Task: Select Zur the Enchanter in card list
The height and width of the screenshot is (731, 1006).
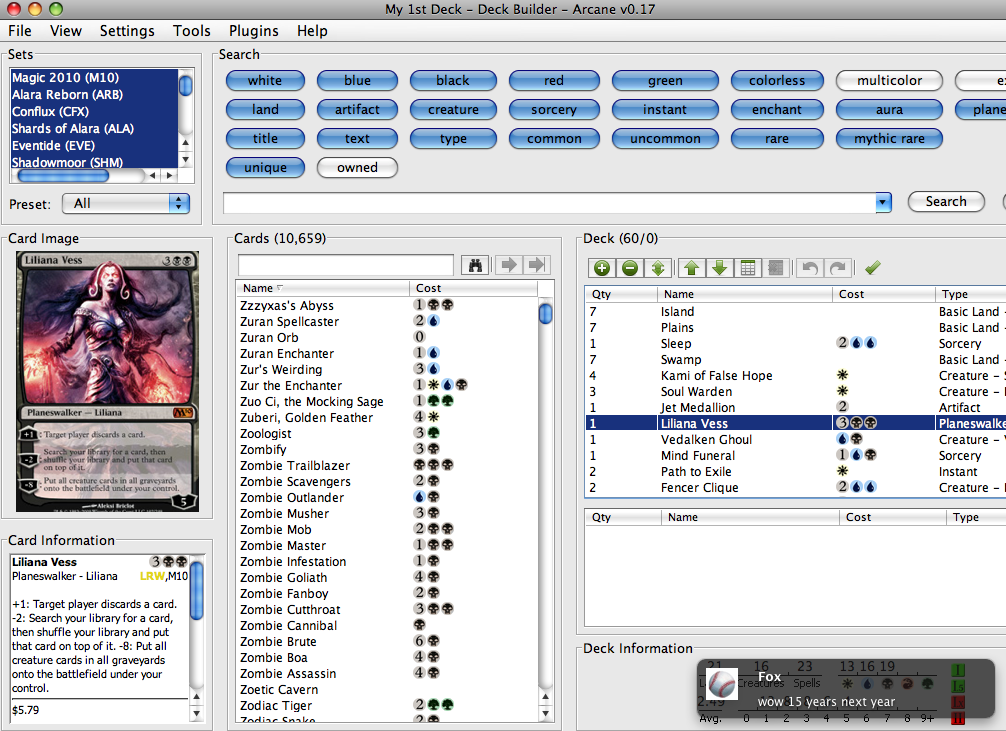Action: [291, 385]
